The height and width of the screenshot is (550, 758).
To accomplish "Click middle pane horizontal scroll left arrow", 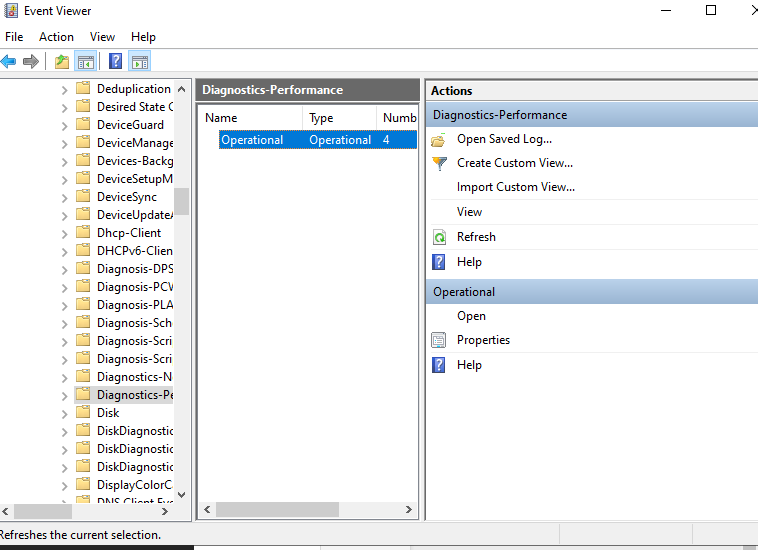I will [207, 509].
